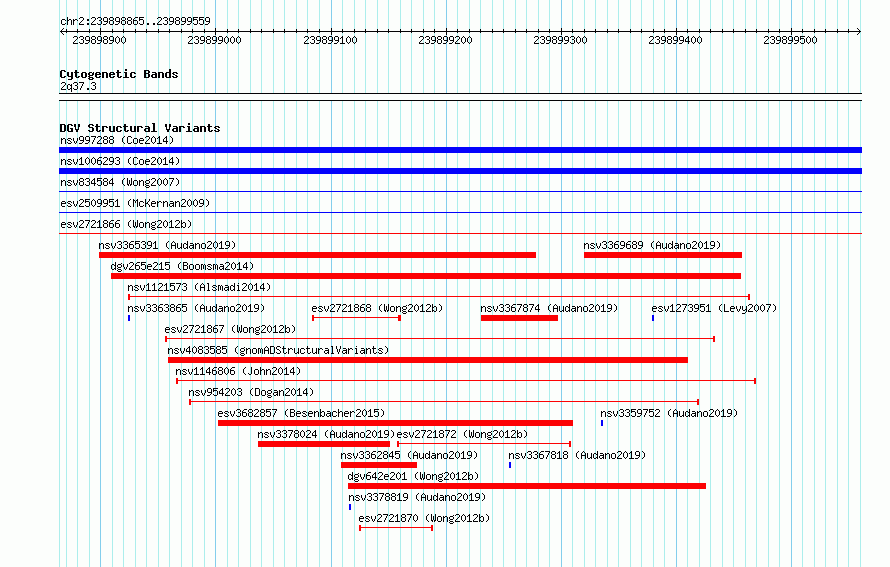The width and height of the screenshot is (890, 567).
Task: Click ruler position 239899100
Action: 330,40
